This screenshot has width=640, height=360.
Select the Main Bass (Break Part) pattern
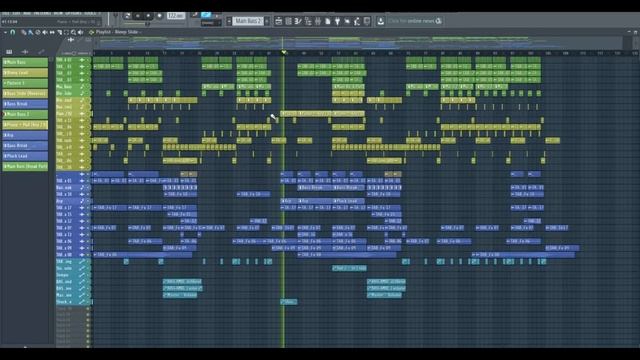click(25, 167)
